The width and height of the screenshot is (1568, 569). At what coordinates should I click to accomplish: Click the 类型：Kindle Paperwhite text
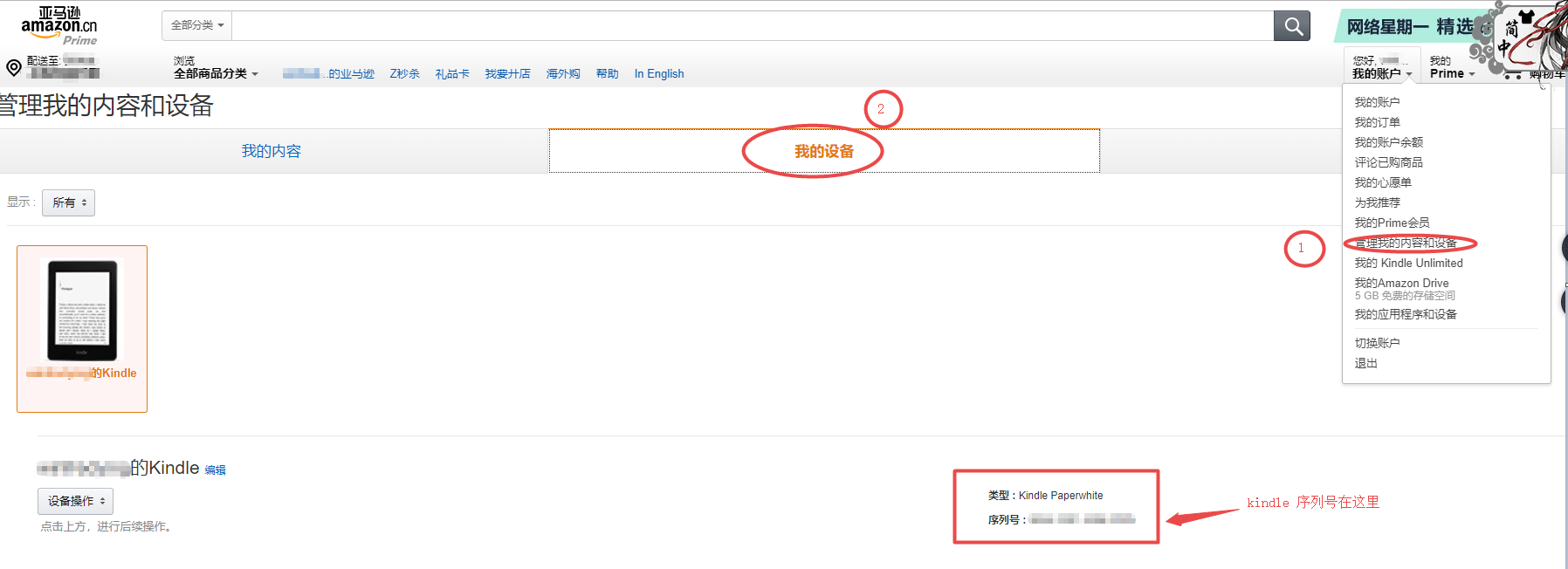(x=1045, y=496)
